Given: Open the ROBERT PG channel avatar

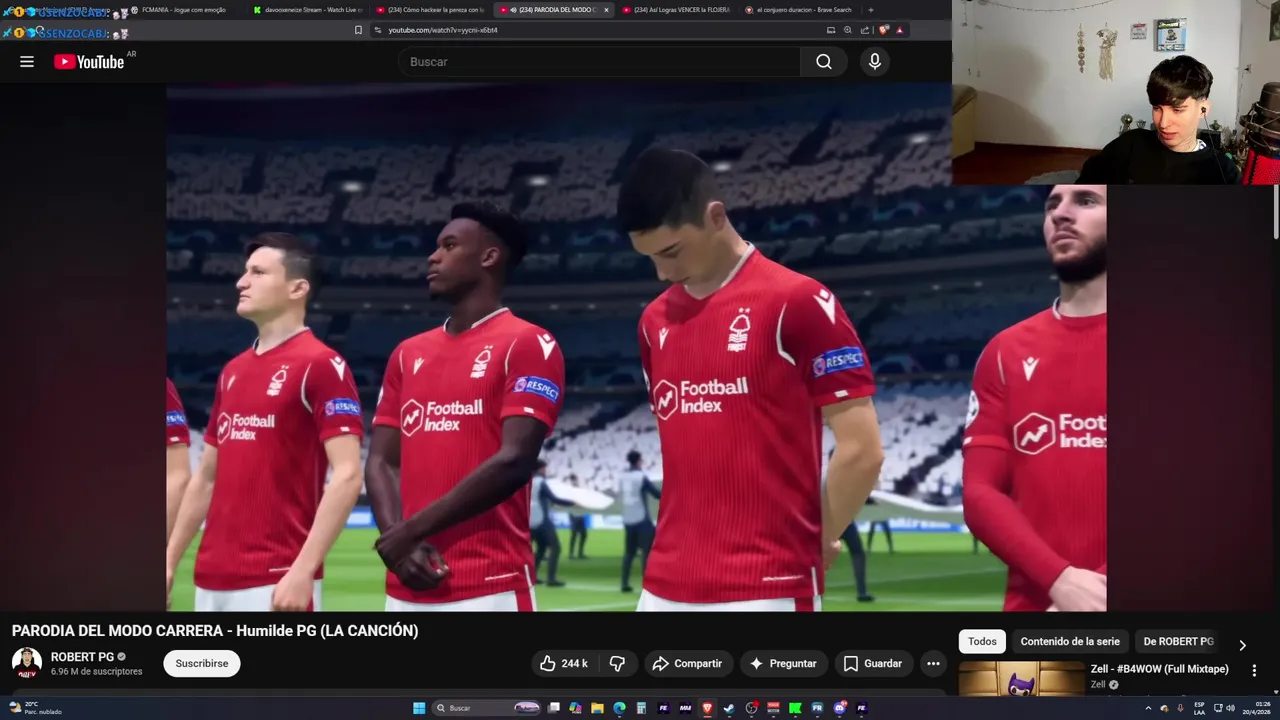Looking at the screenshot, I should coord(27,663).
